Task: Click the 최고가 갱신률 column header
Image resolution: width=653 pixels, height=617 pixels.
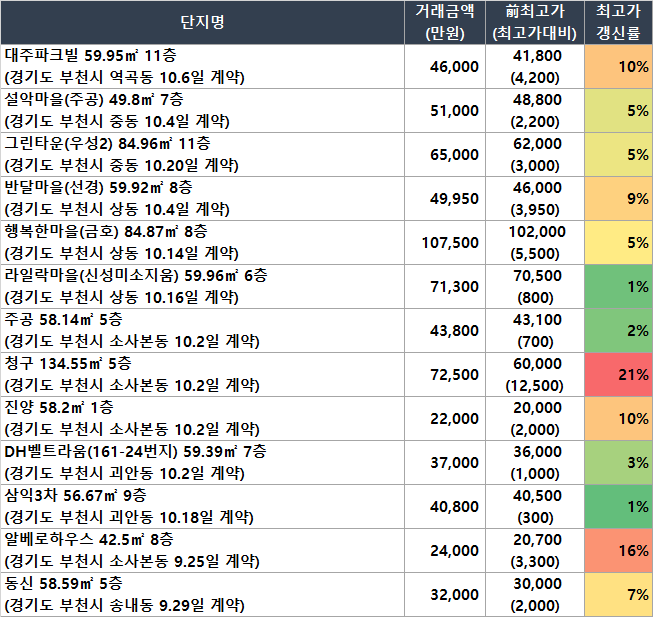Action: (x=618, y=22)
